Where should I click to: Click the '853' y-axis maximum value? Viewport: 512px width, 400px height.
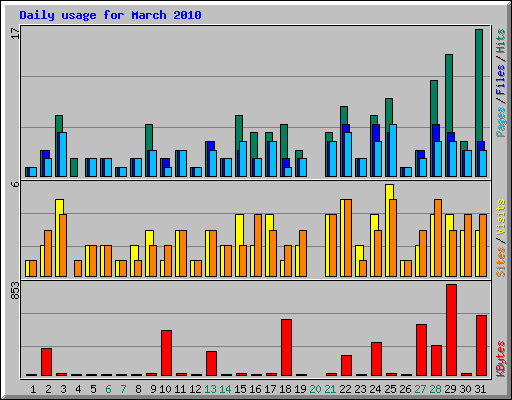pos(15,290)
